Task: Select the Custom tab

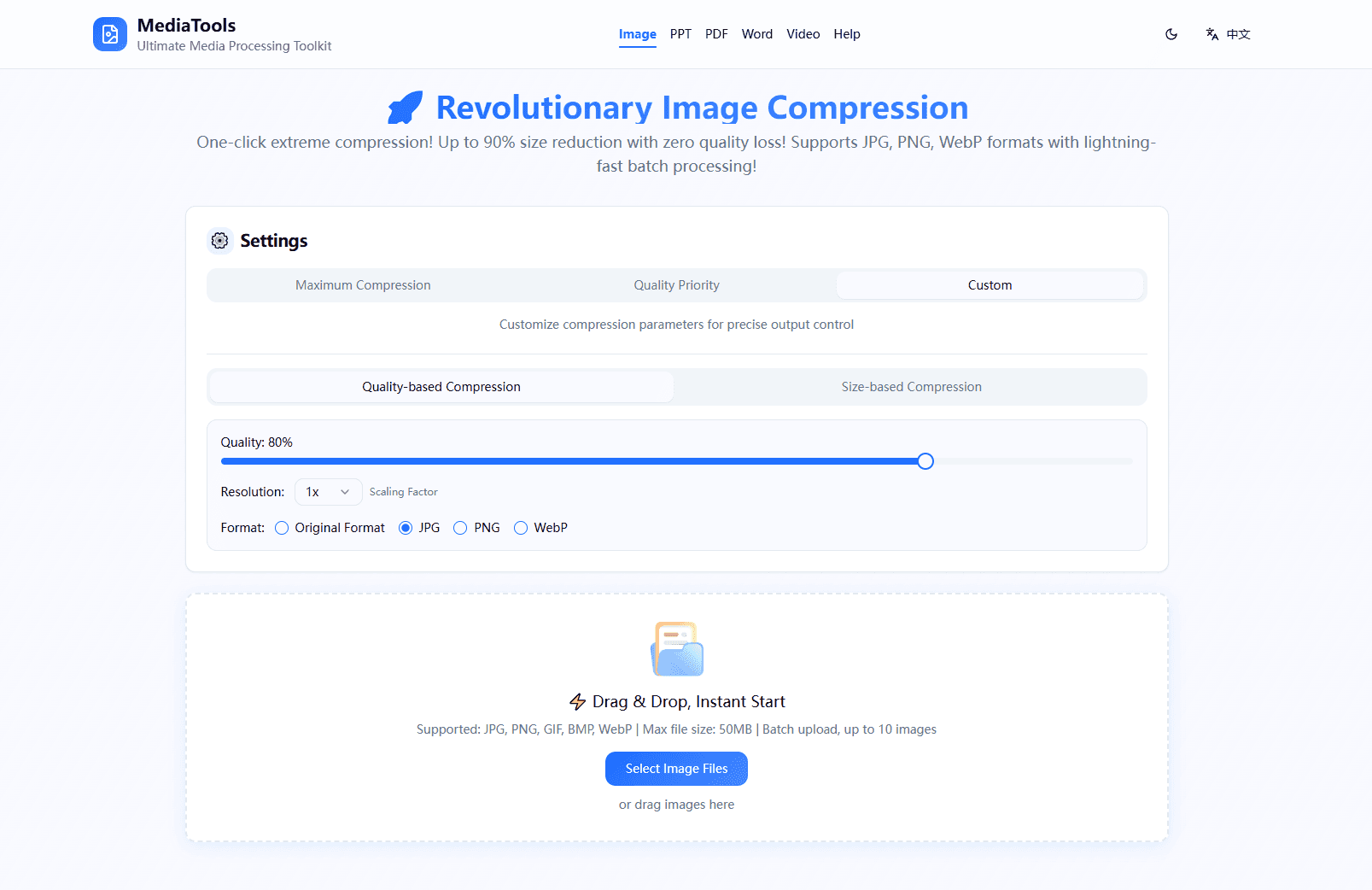Action: pos(990,285)
